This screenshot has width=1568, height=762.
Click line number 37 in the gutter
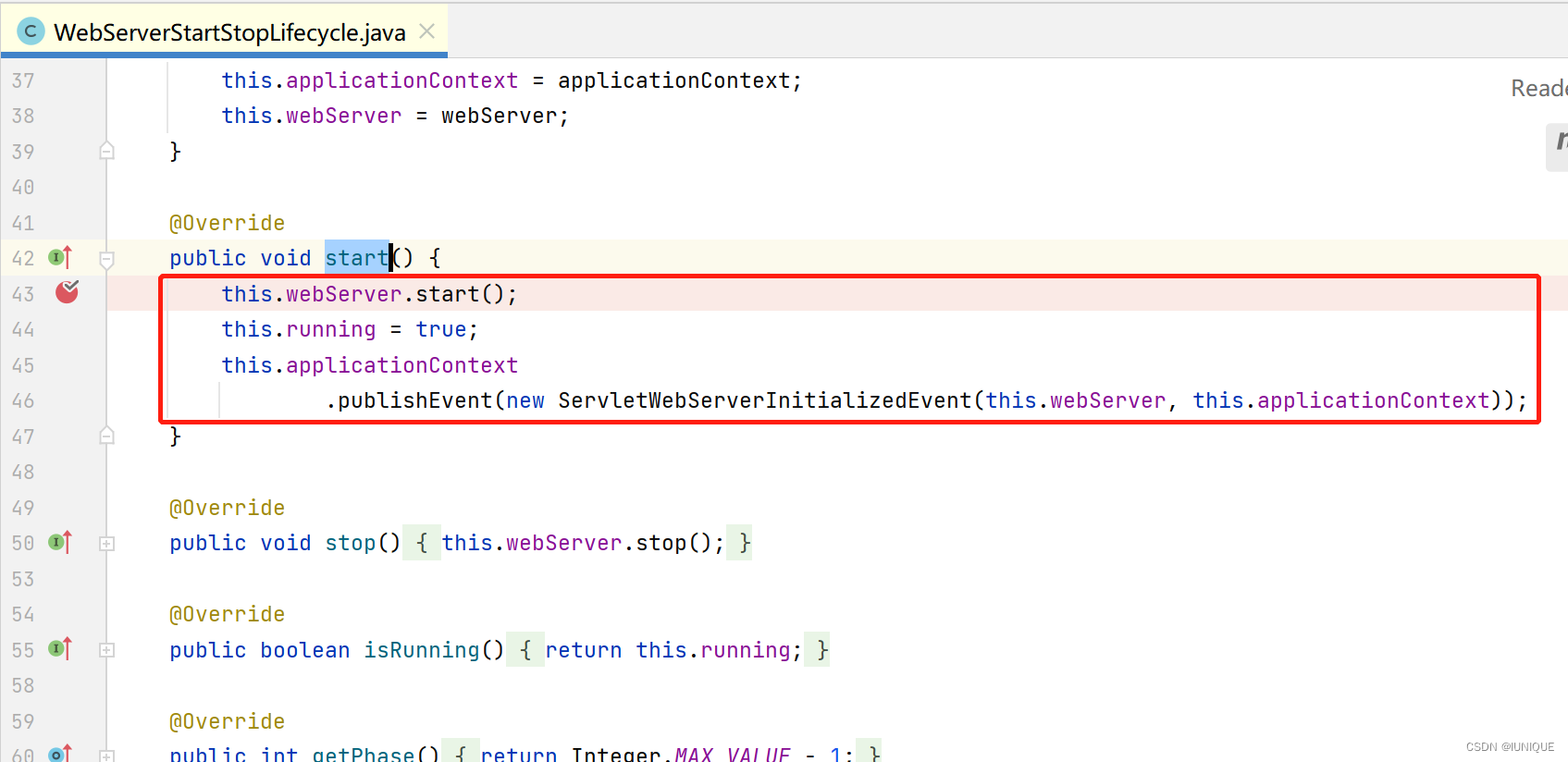(x=23, y=80)
